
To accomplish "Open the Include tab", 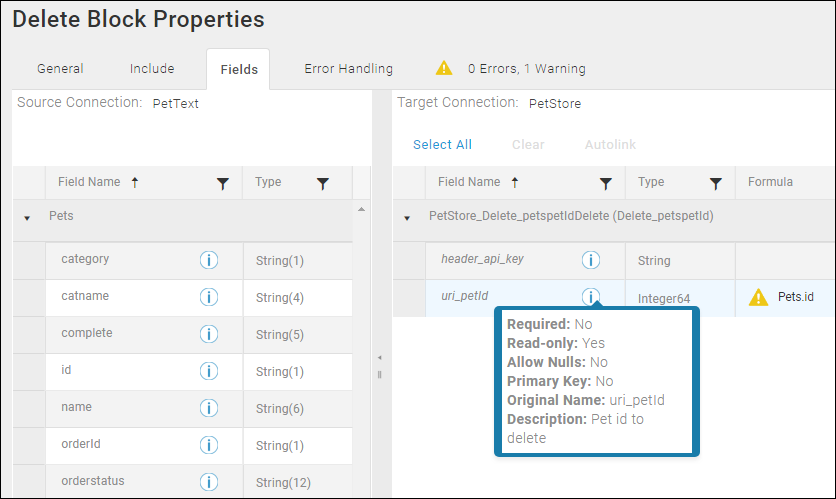I will (152, 69).
